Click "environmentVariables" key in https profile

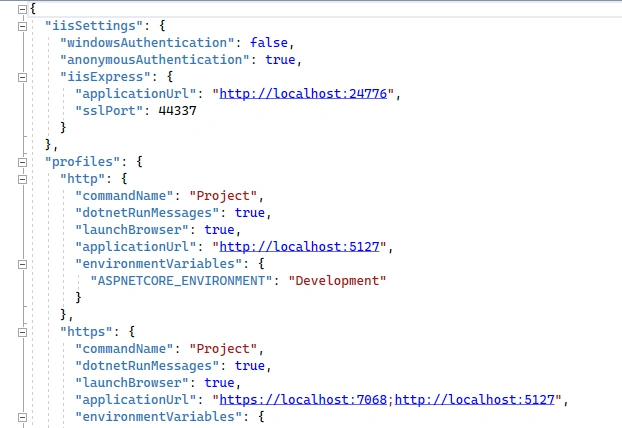pos(159,417)
